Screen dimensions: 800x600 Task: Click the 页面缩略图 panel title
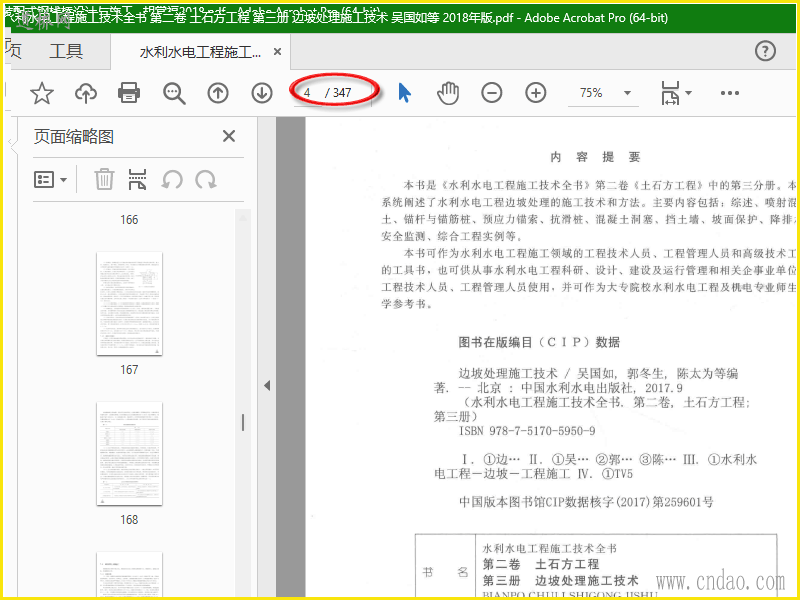tap(73, 137)
